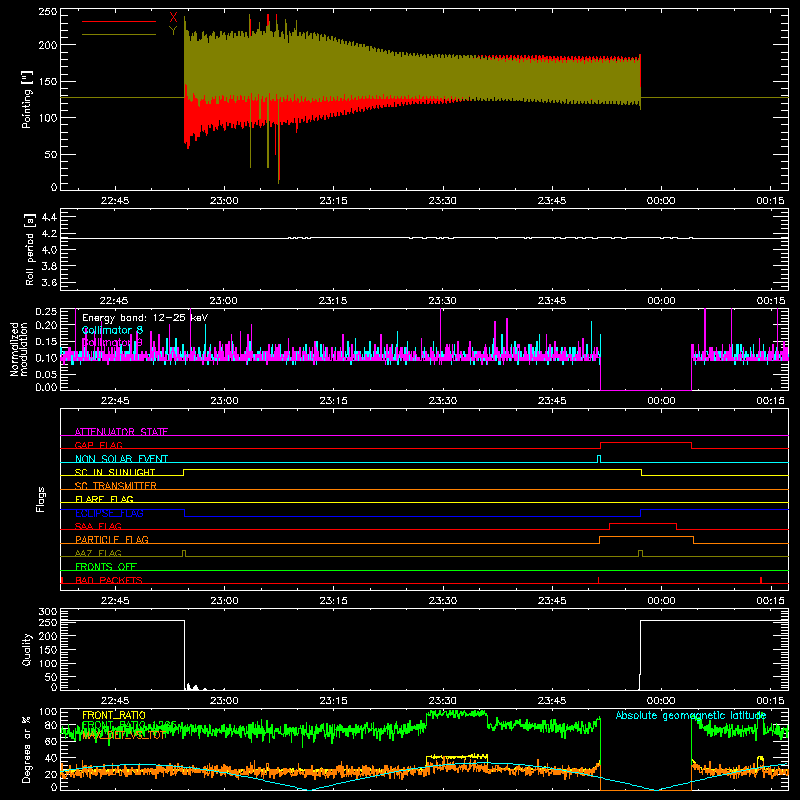Click the 'Quality' vertical axis title
The height and width of the screenshot is (800, 800).
tap(27, 649)
